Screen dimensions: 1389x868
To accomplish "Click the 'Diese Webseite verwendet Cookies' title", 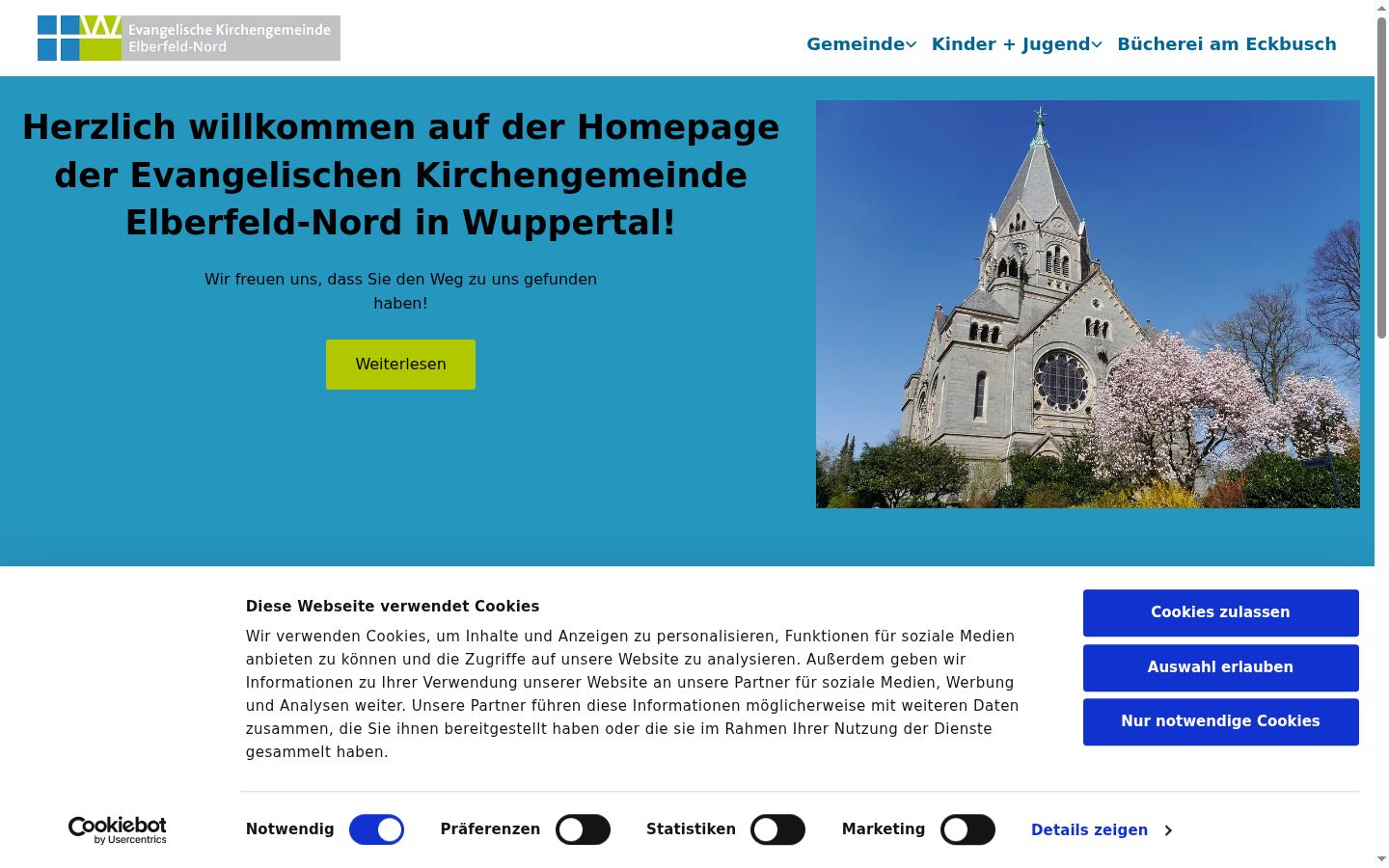I will pos(393,607).
